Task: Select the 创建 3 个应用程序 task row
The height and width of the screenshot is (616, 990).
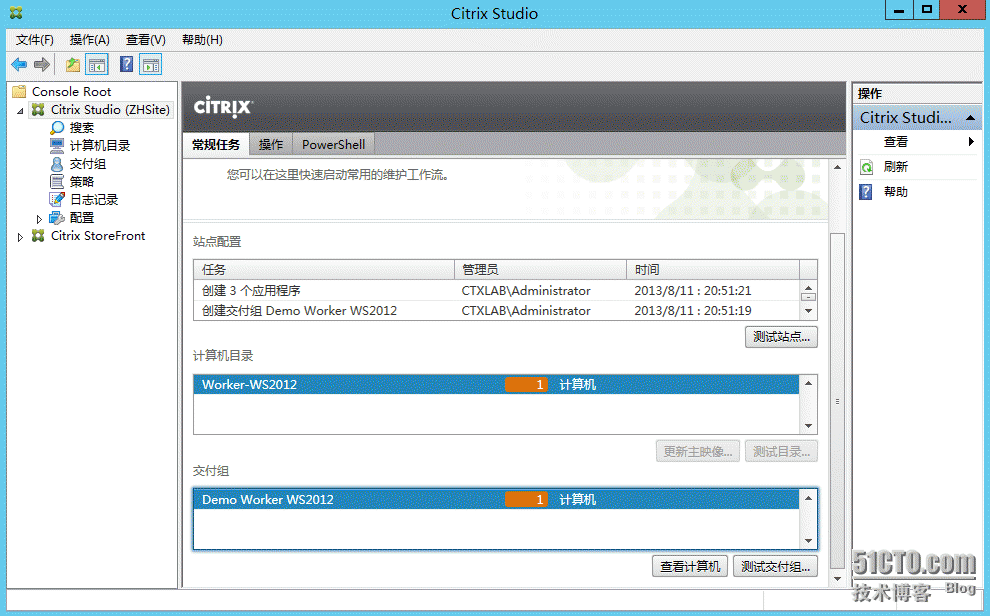Action: click(x=496, y=290)
